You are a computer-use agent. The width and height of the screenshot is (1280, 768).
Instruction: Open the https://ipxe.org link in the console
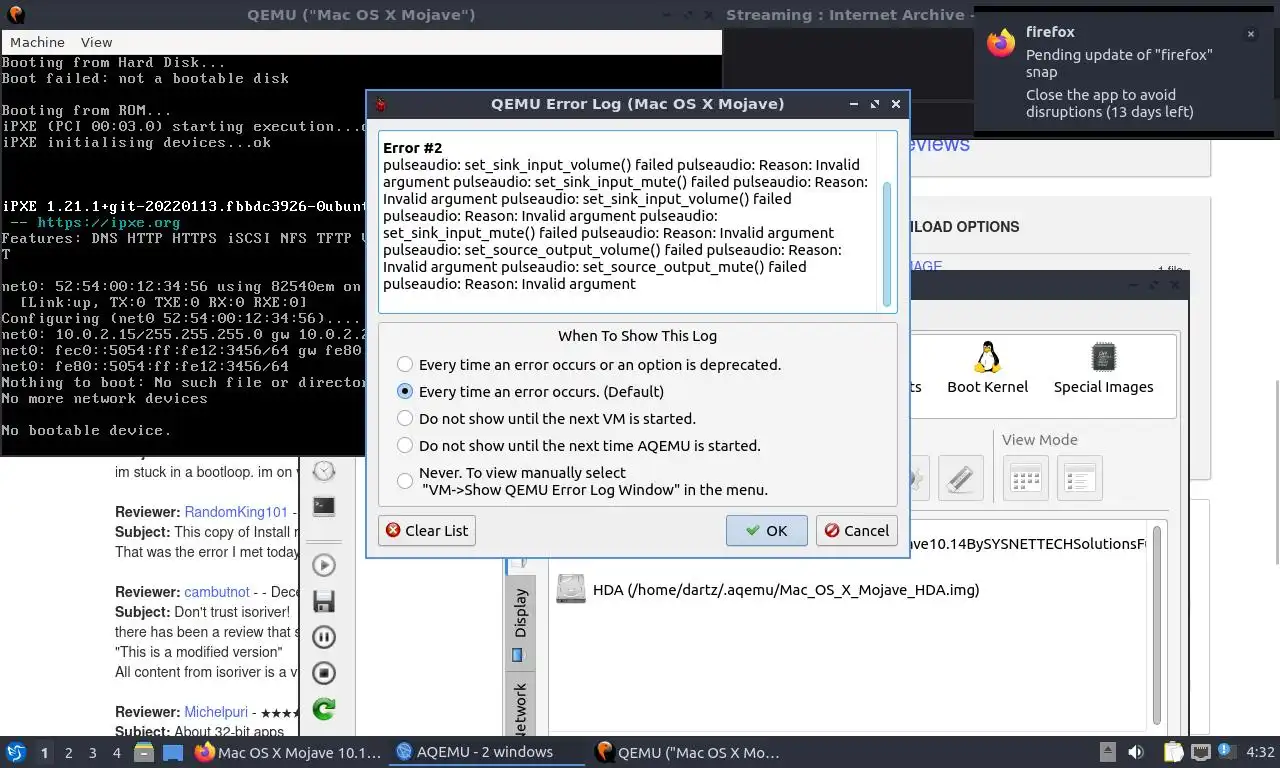108,222
